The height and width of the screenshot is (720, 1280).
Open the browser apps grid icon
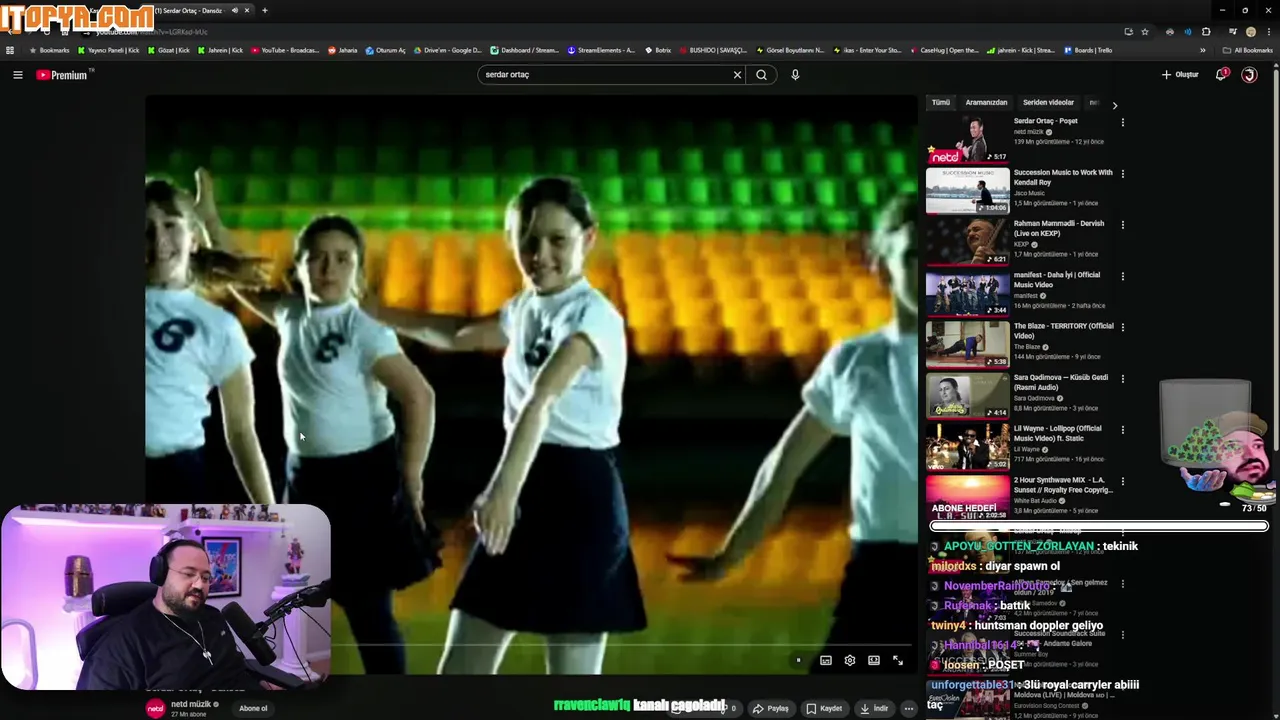click(x=10, y=50)
